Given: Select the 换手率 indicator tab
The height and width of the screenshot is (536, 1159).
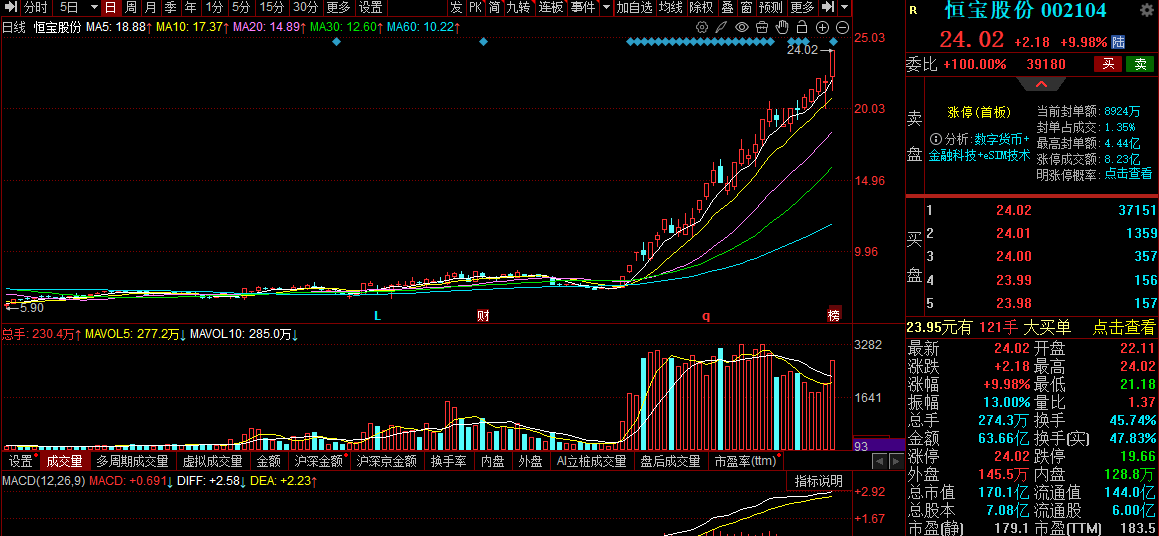Looking at the screenshot, I should click(449, 461).
